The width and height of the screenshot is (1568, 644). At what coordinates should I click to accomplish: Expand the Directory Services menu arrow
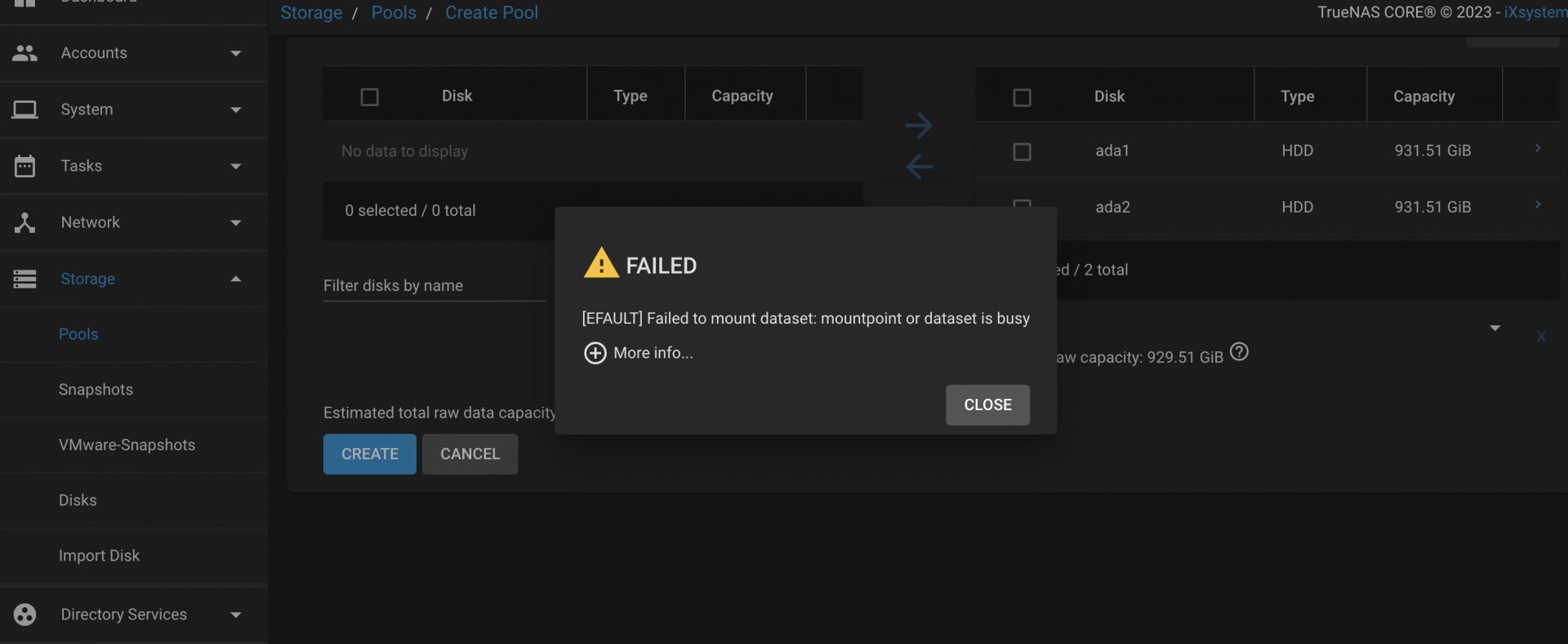(236, 615)
